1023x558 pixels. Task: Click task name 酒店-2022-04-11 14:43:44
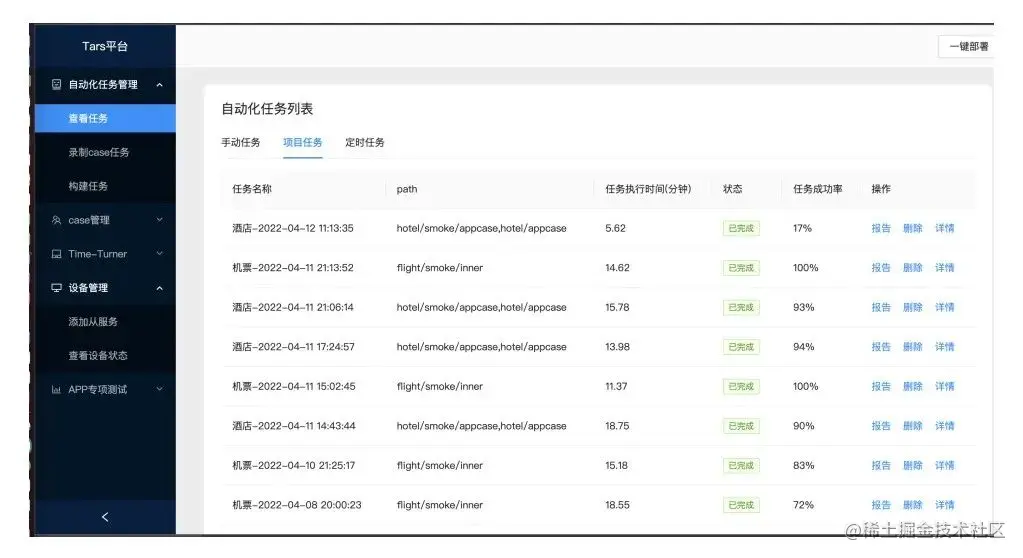[x=294, y=426]
